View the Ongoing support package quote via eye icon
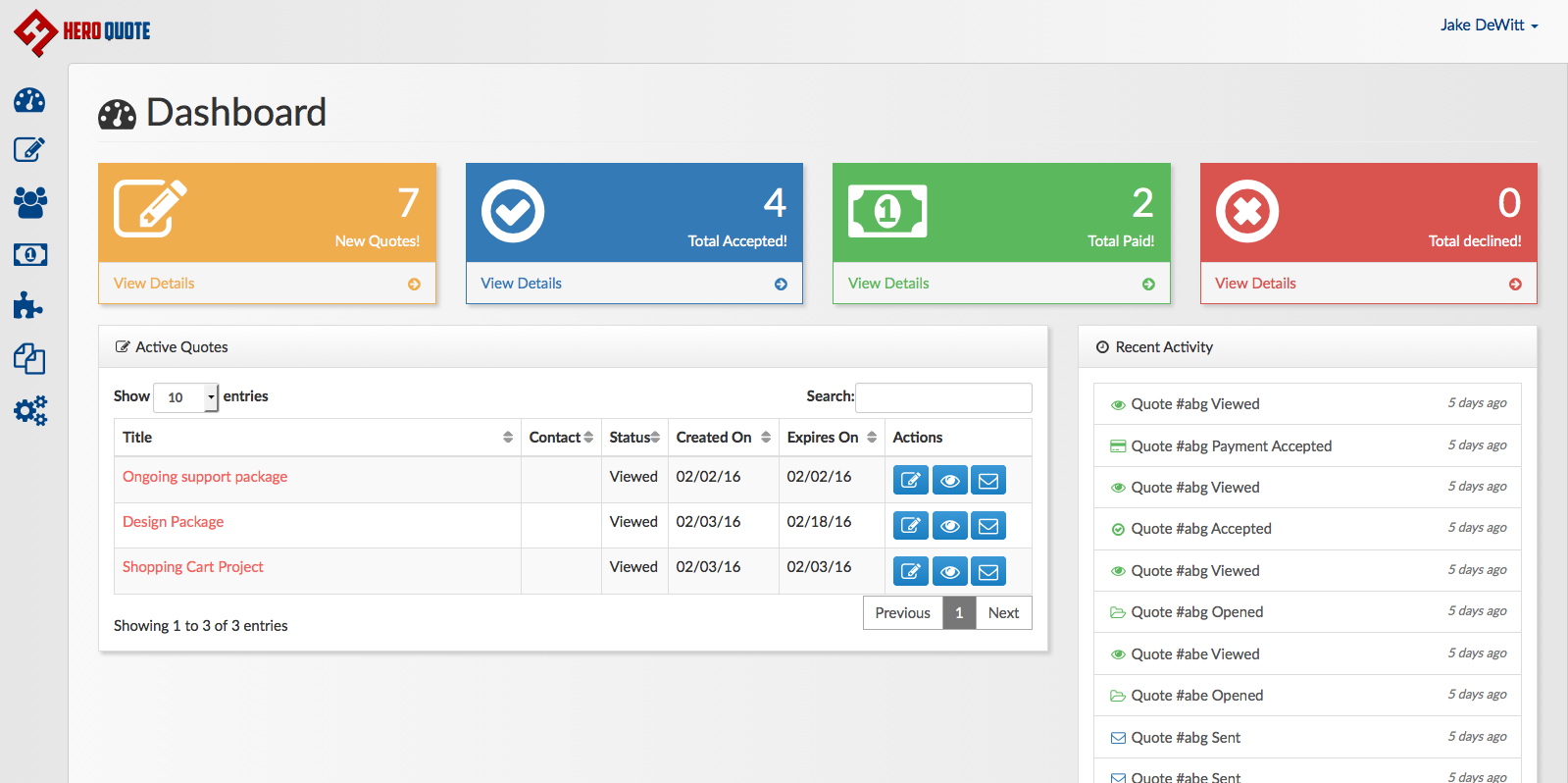The image size is (1568, 783). tap(949, 481)
